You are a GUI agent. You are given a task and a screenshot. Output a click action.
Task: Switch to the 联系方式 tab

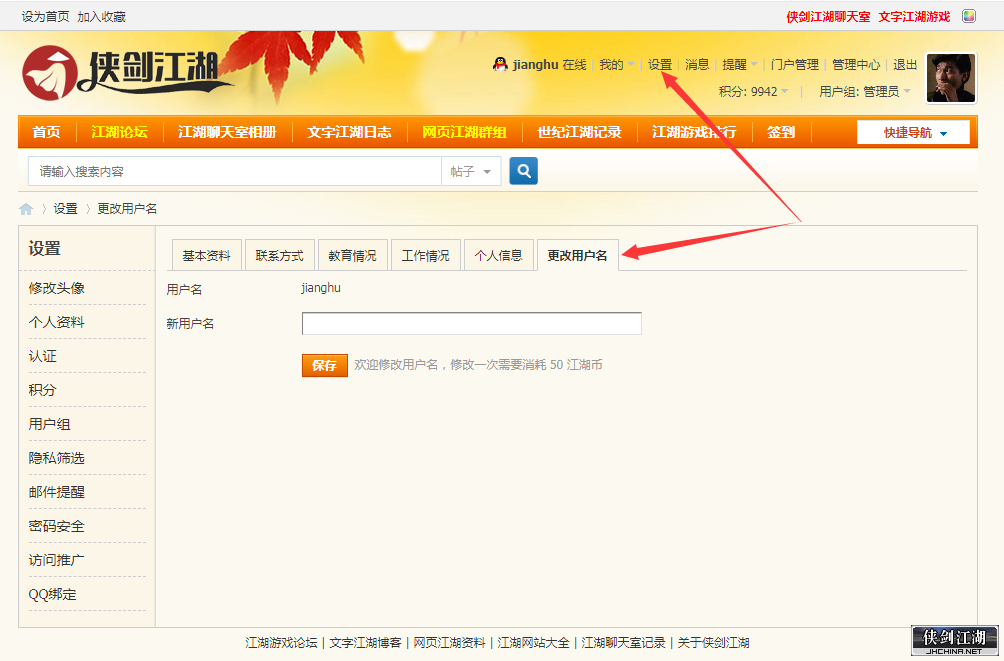click(x=279, y=256)
